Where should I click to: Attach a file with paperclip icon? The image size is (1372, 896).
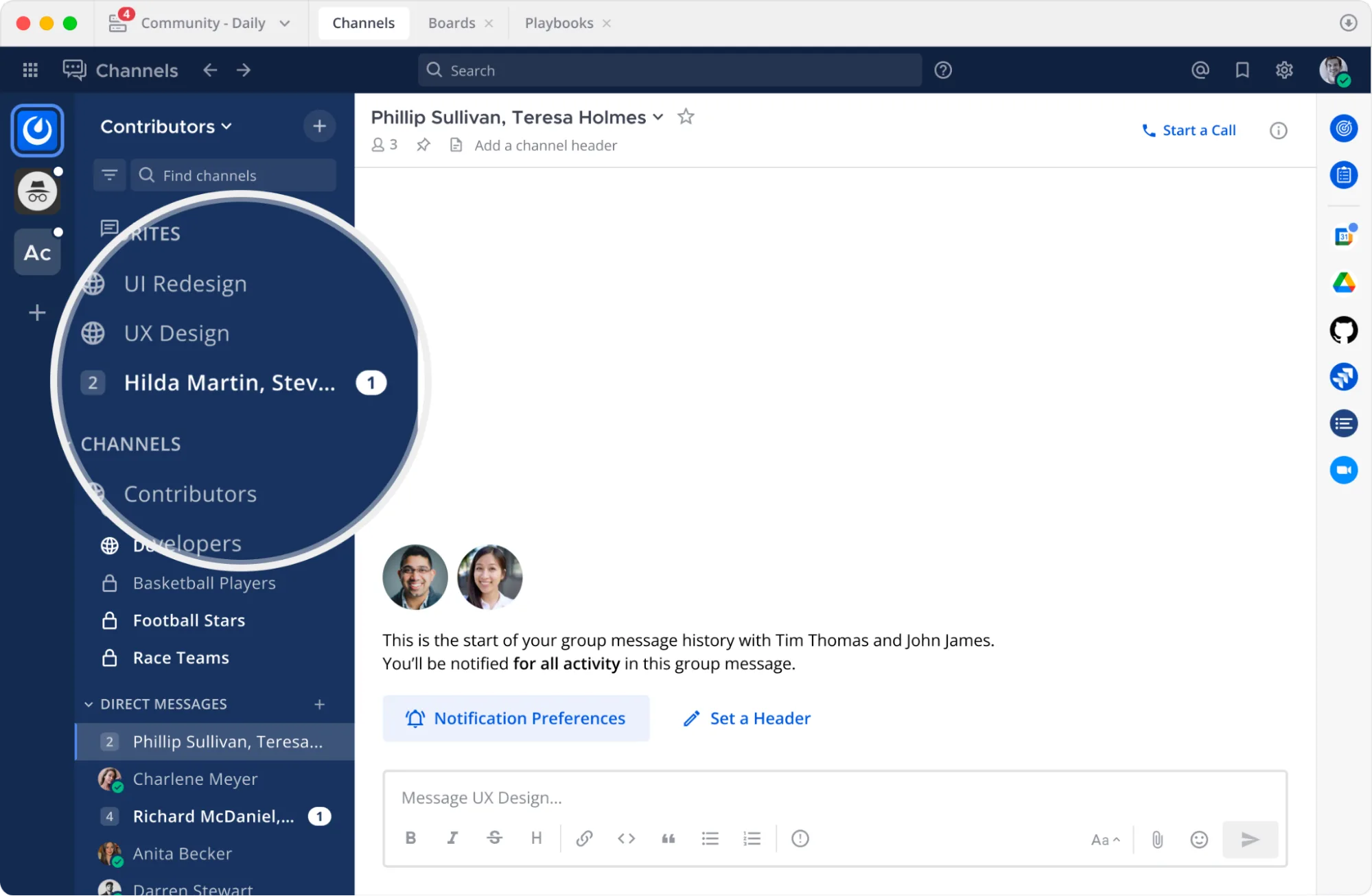[1157, 839]
